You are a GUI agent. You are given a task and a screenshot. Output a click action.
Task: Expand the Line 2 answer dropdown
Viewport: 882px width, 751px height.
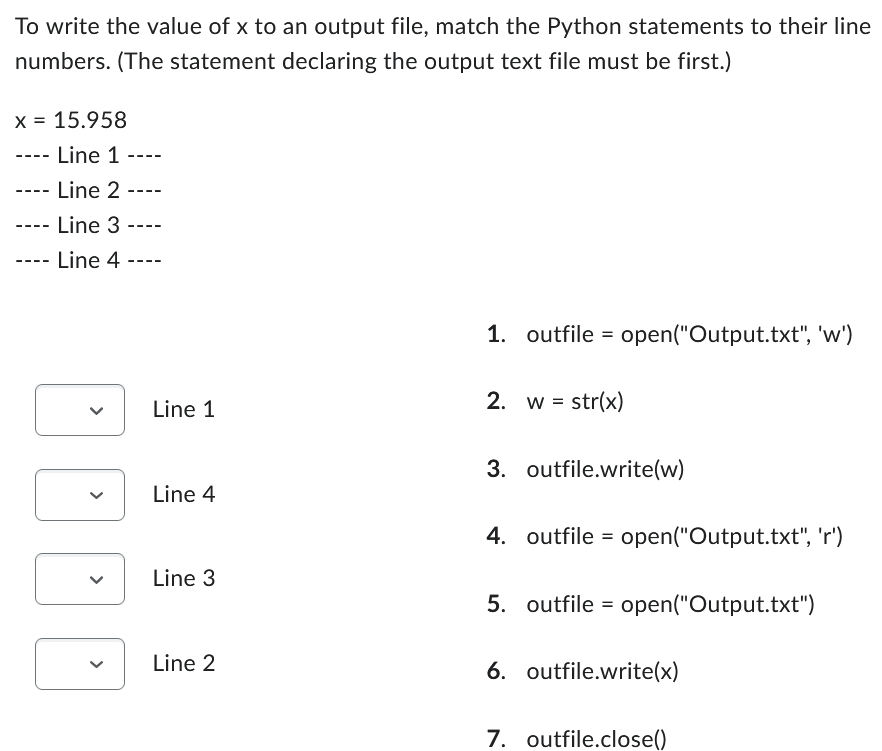click(x=79, y=663)
